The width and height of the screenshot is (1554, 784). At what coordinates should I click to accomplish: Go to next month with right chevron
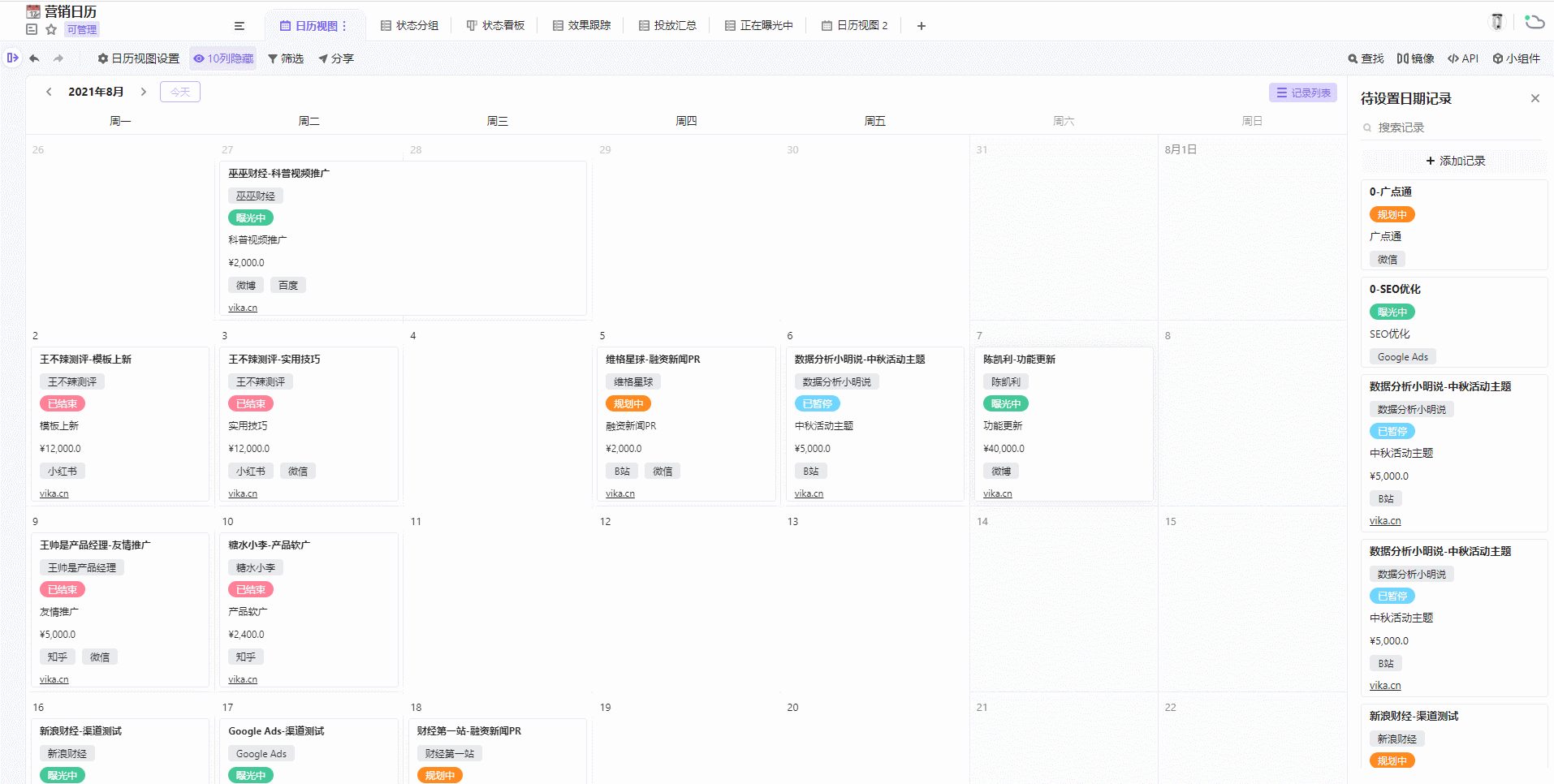pyautogui.click(x=144, y=92)
